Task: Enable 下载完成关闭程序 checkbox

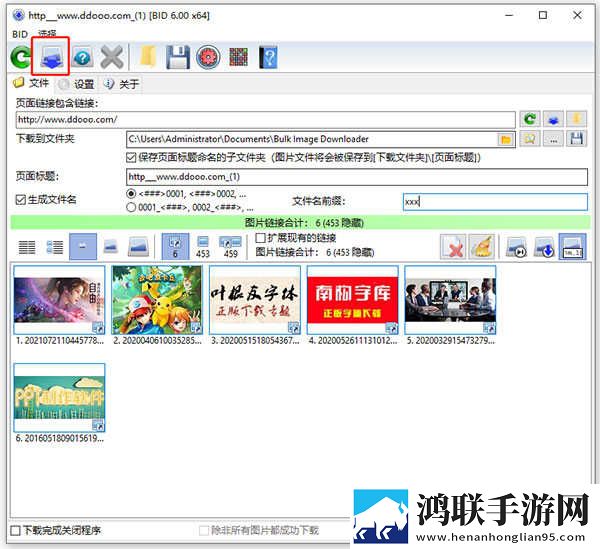Action: click(x=15, y=530)
